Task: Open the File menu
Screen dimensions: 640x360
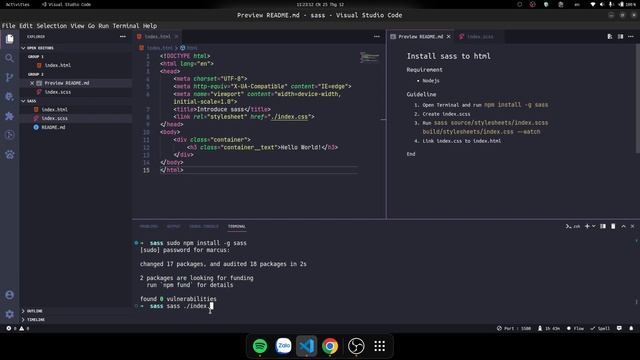Action: coord(9,26)
